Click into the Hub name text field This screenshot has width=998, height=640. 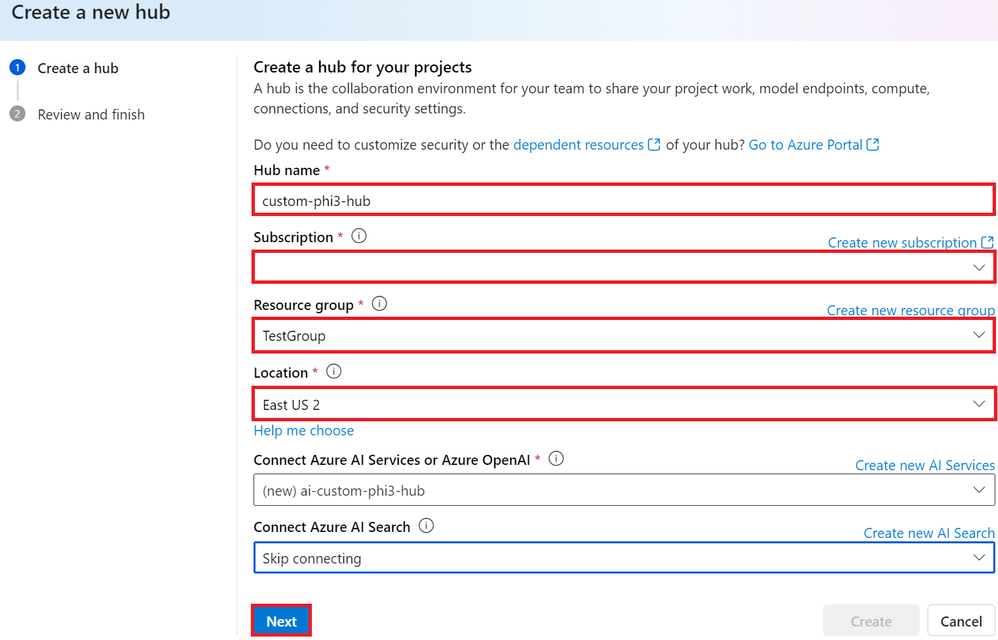[623, 200]
